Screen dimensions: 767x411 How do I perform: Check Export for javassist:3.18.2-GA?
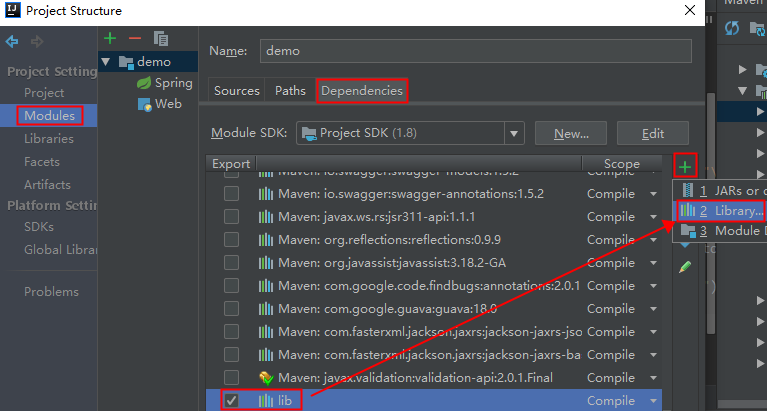tap(231, 263)
